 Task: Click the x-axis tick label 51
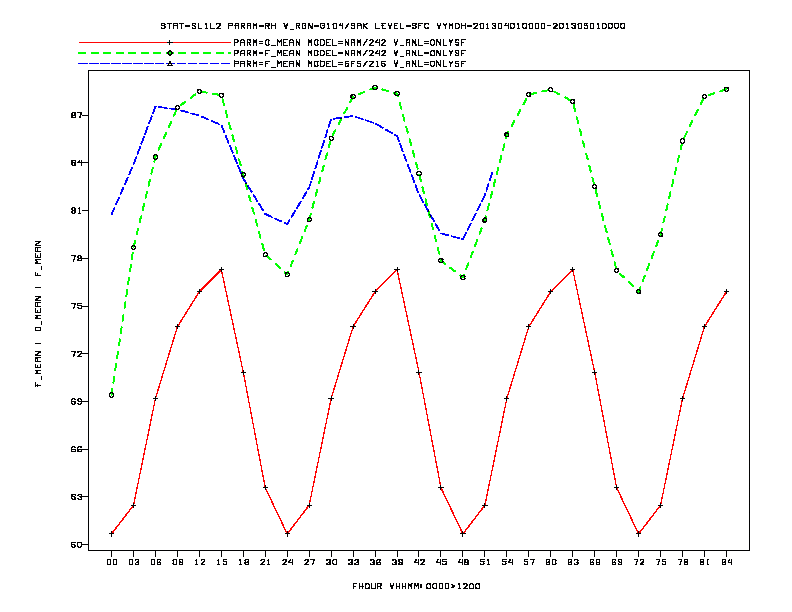point(485,562)
